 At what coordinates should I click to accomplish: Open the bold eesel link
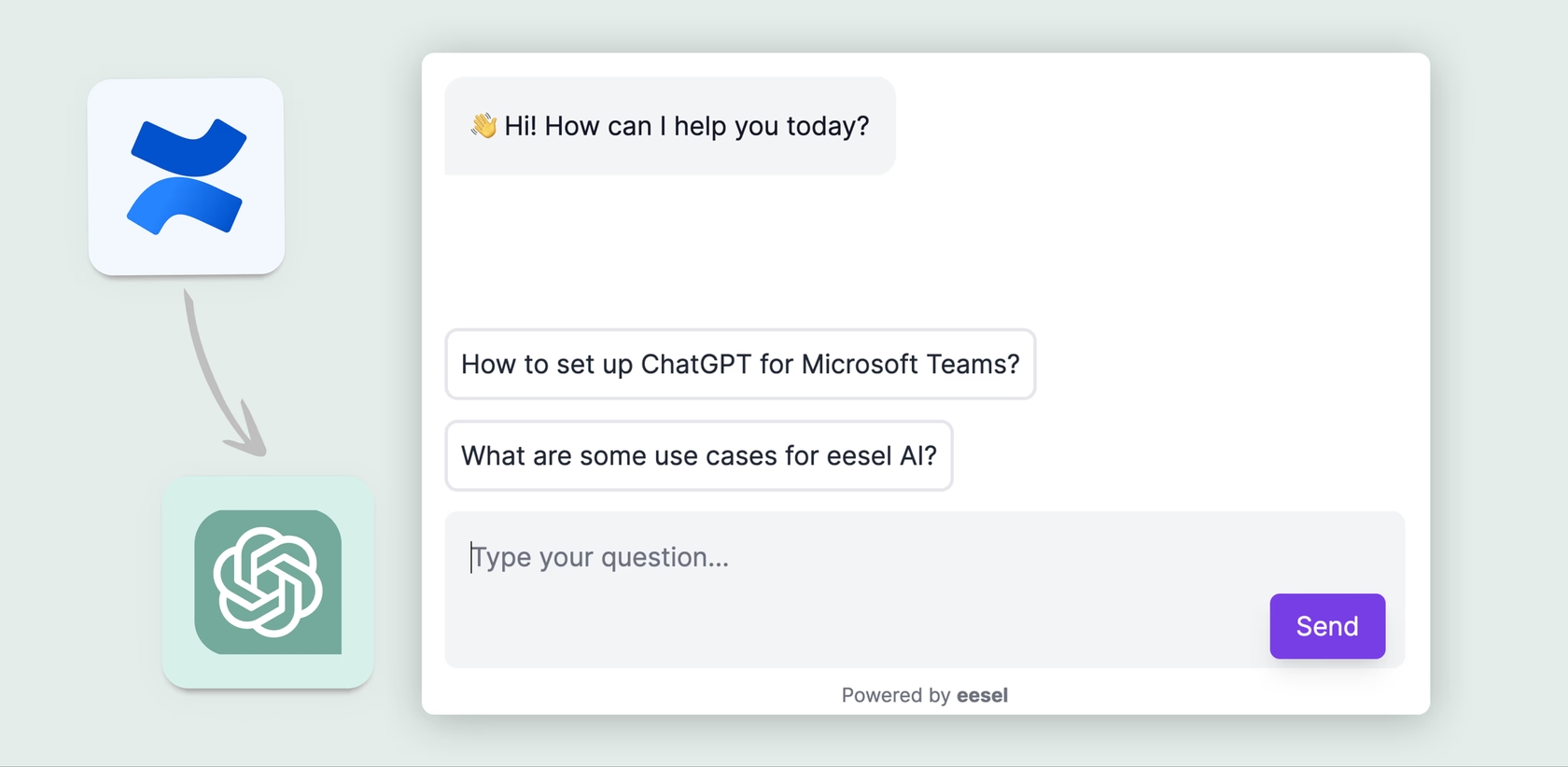tap(982, 695)
